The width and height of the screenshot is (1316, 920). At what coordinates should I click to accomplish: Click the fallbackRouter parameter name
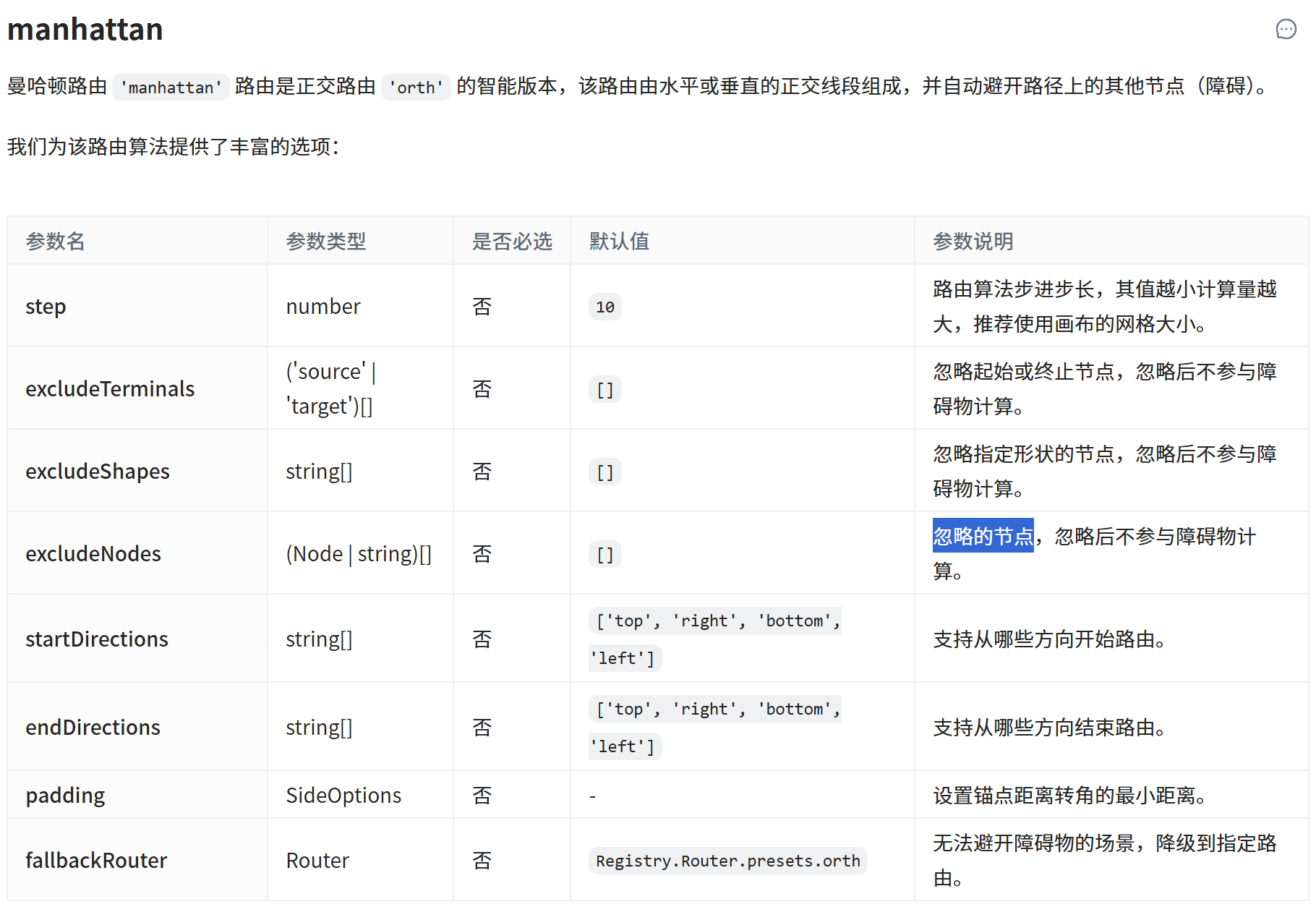click(96, 861)
